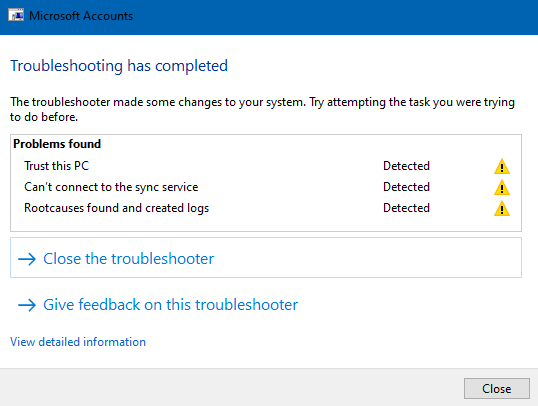Select Rootcauses found and created logs
The height and width of the screenshot is (406, 538).
(117, 208)
